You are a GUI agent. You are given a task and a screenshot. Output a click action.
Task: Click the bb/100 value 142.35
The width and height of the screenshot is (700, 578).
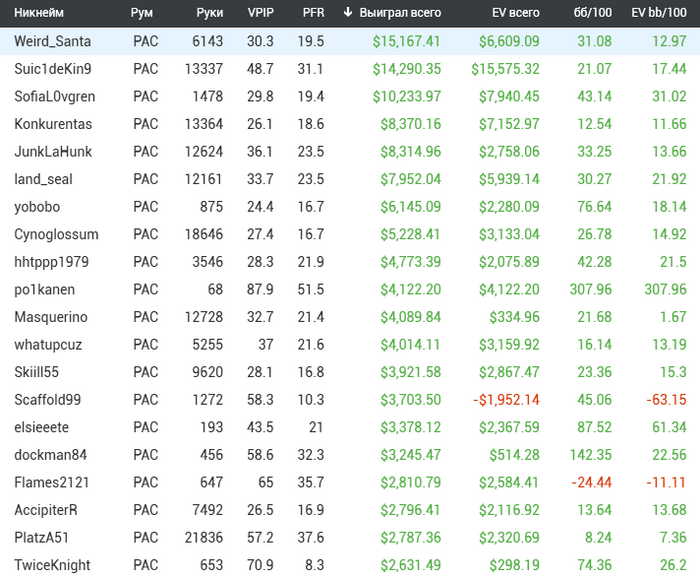591,455
